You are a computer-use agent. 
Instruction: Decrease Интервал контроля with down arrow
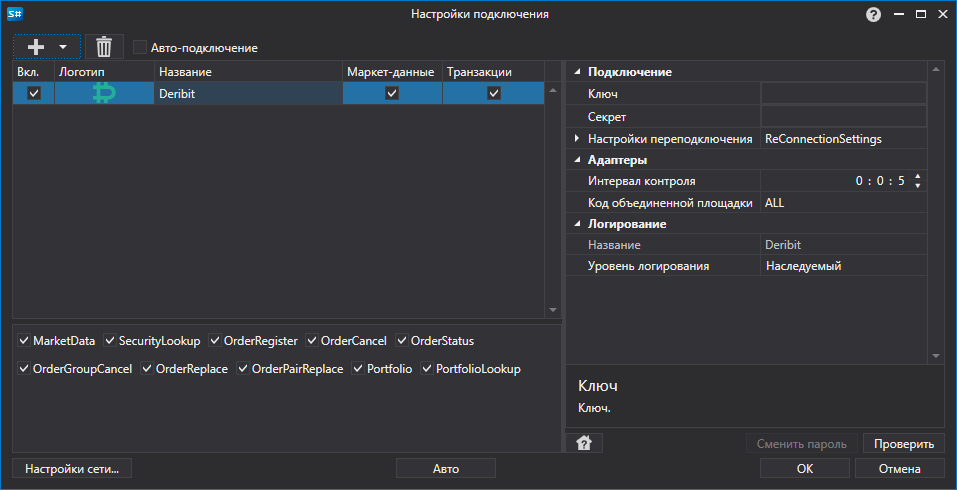pyautogui.click(x=917, y=185)
